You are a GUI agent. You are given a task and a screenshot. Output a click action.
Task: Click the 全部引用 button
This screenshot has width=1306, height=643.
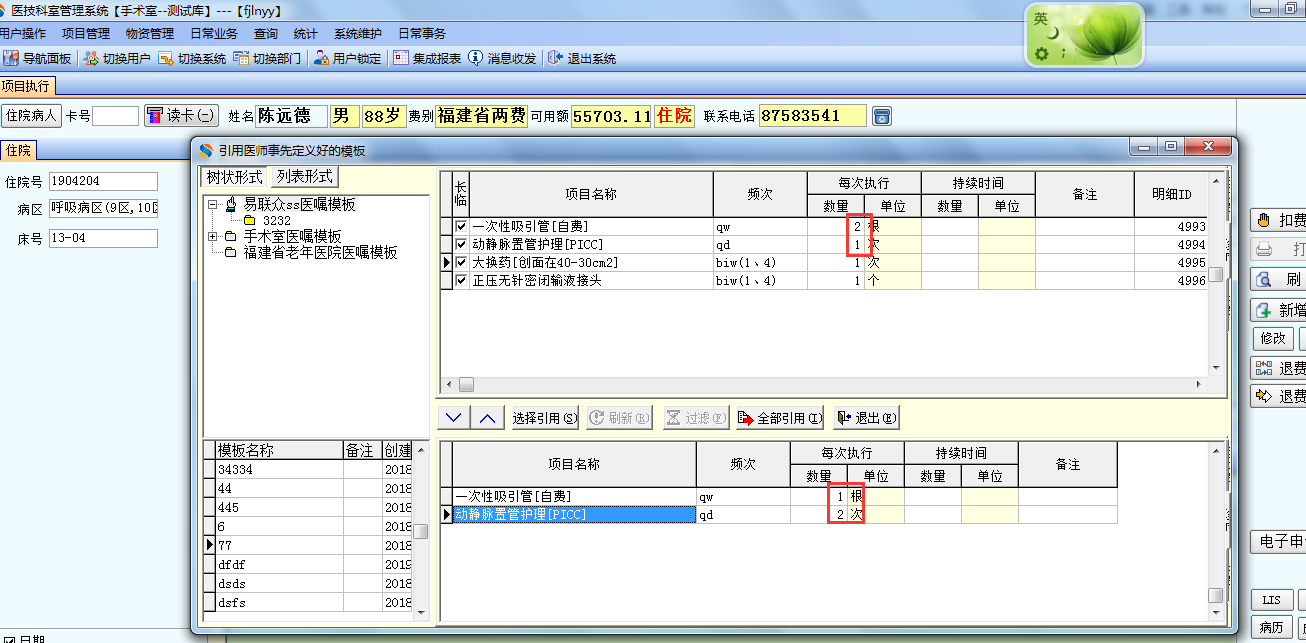click(780, 418)
